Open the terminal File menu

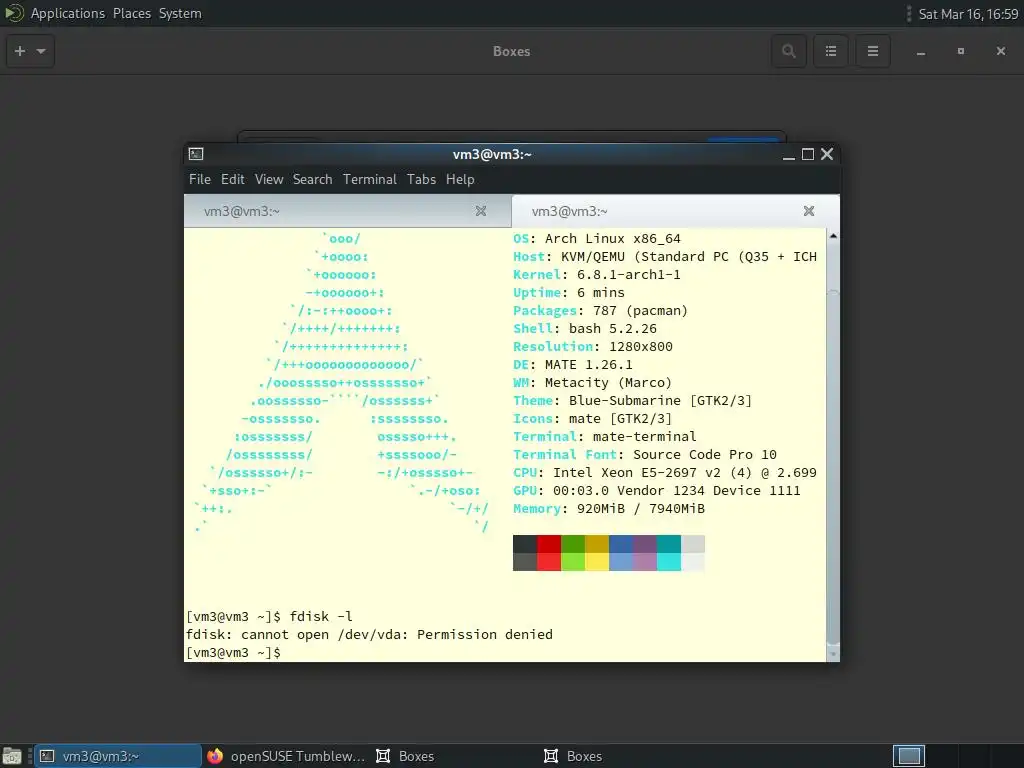coord(200,179)
